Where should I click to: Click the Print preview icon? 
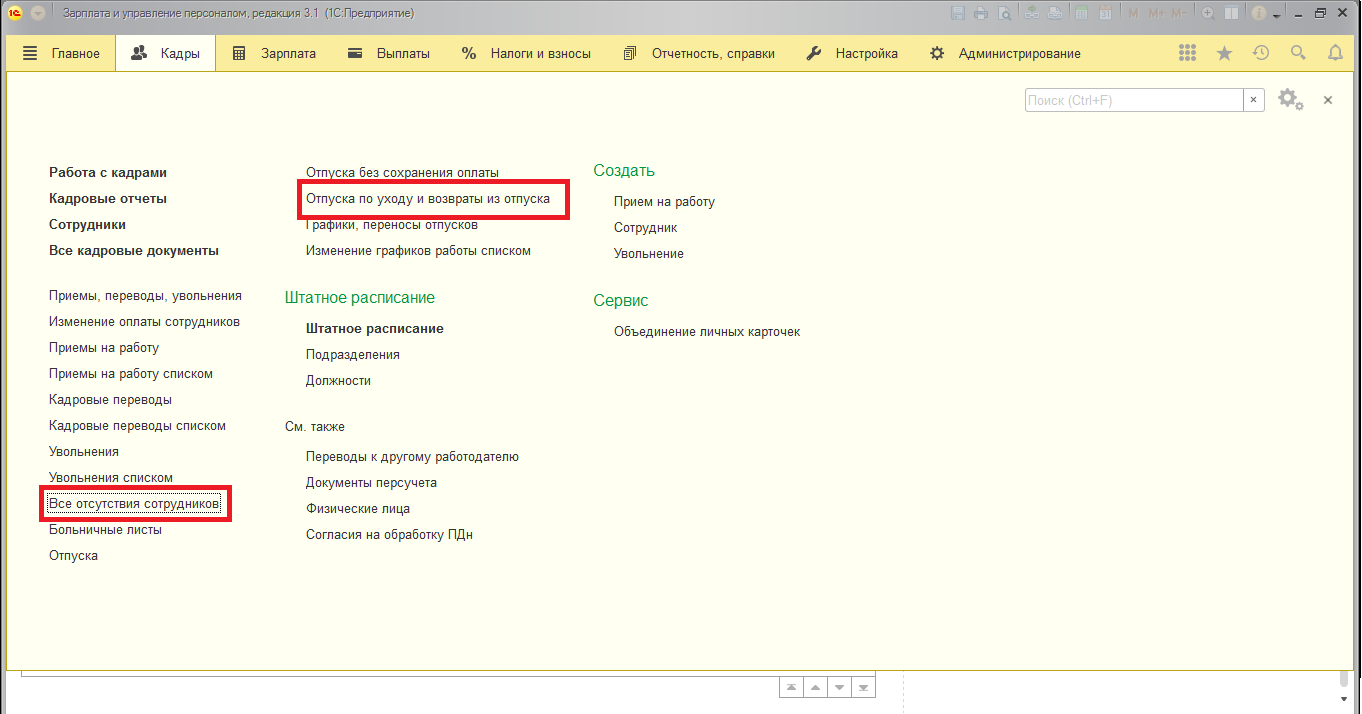[x=1004, y=13]
